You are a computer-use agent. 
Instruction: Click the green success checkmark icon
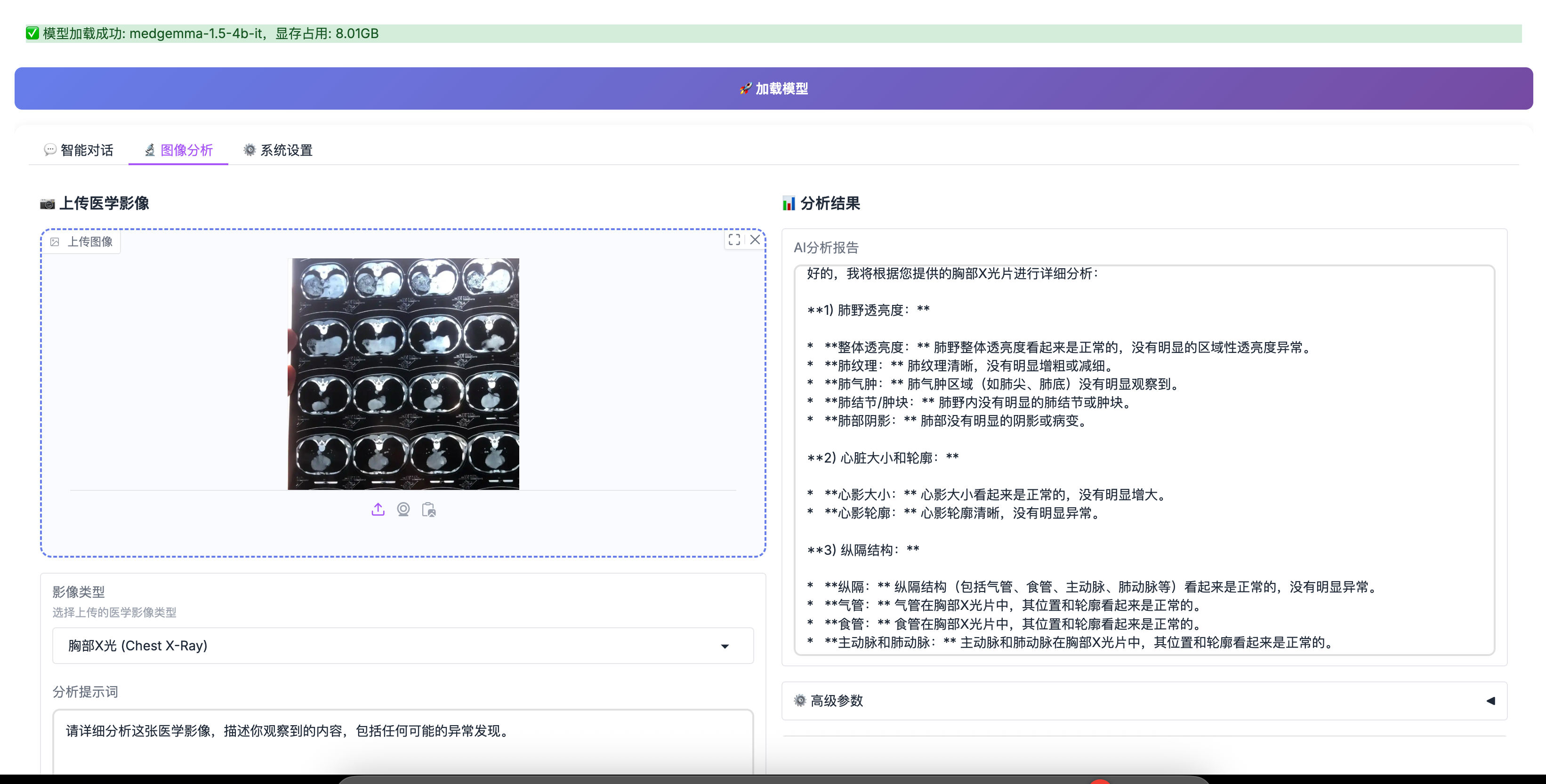(32, 33)
